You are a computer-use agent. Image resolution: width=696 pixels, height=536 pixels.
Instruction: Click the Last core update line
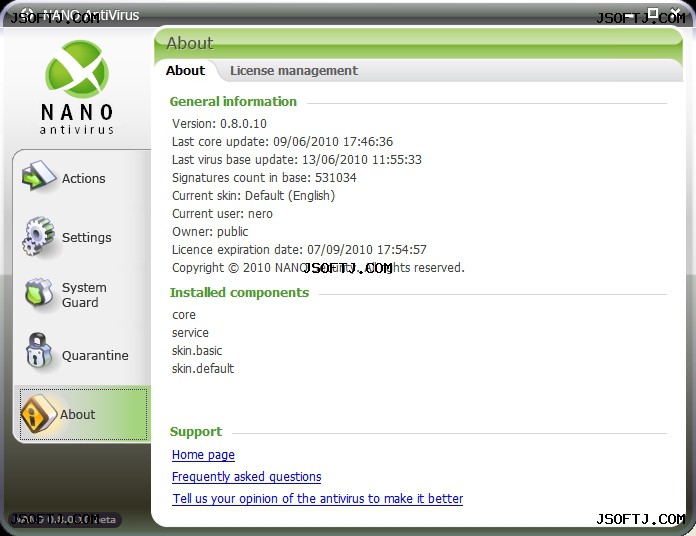[x=282, y=142]
